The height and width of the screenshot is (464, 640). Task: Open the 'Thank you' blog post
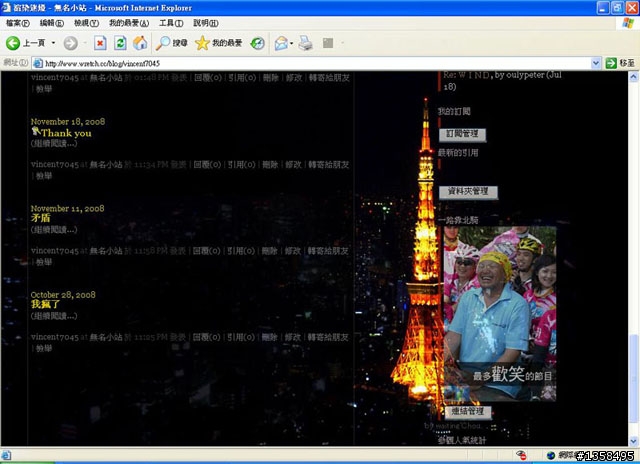pyautogui.click(x=66, y=133)
